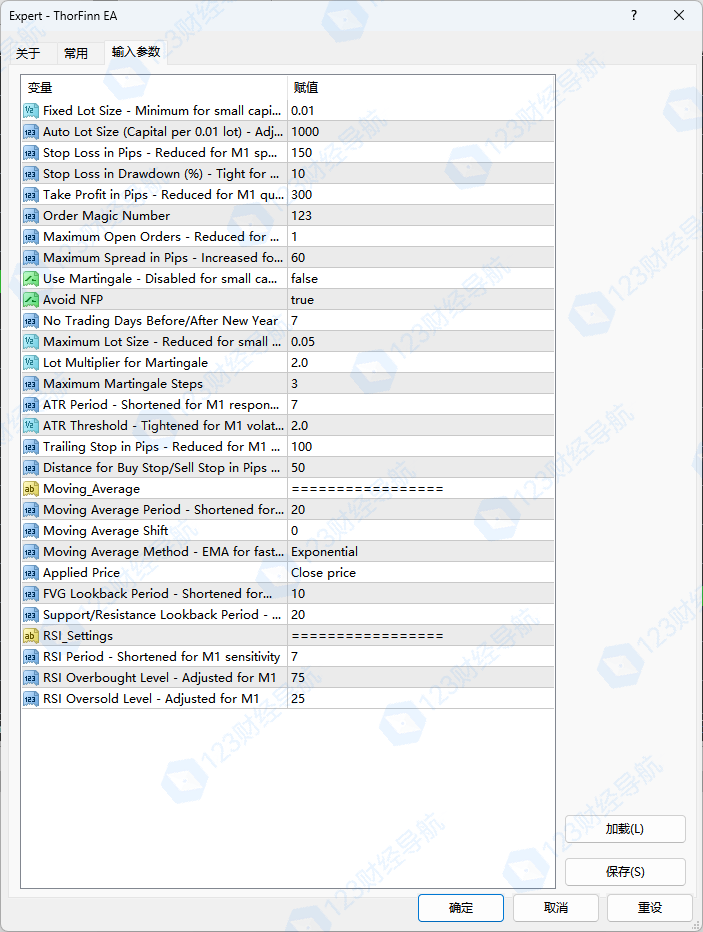The image size is (703, 932).
Task: Select the 输入参数 tab
Action: tap(136, 52)
